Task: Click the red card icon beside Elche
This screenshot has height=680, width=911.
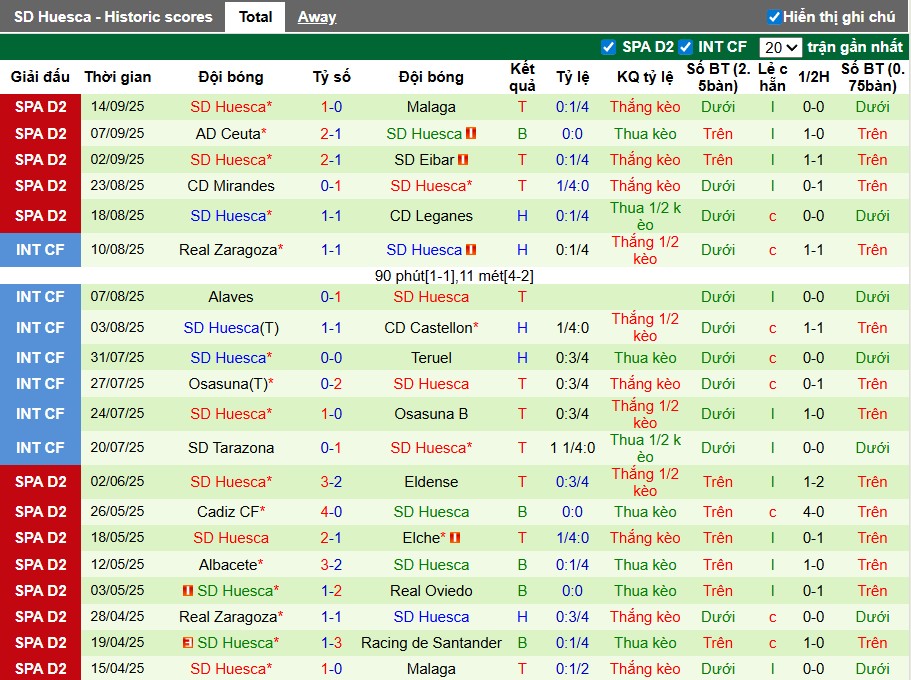Action: (454, 538)
